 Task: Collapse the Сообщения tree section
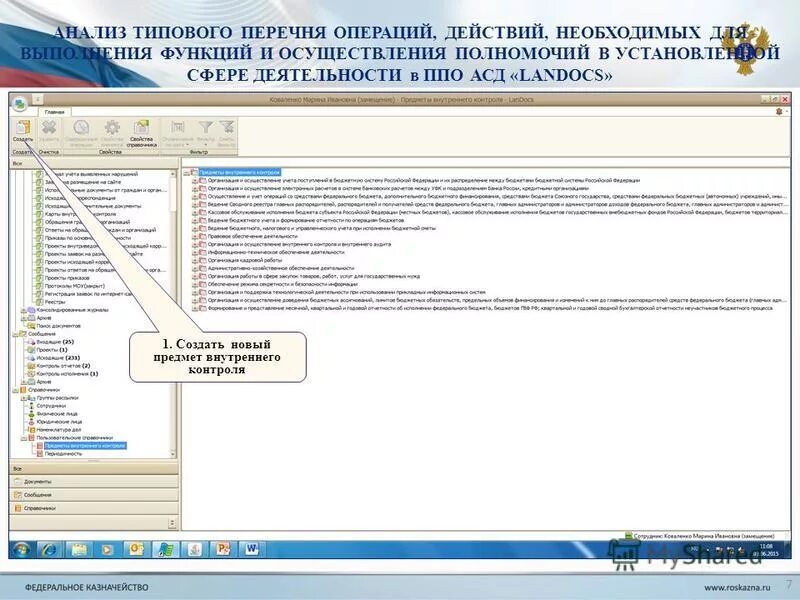click(x=14, y=334)
